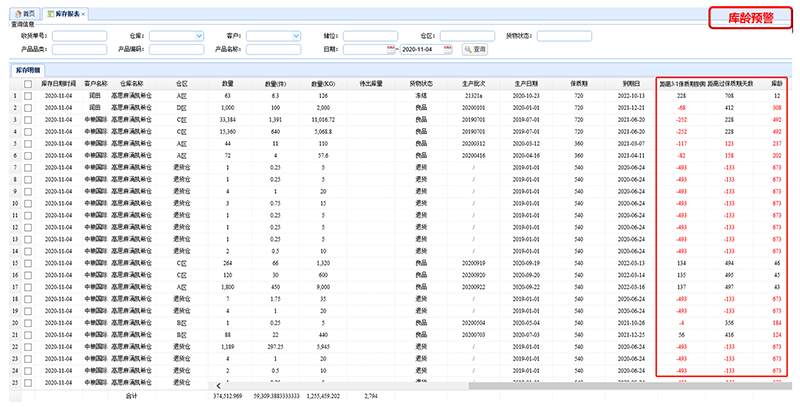The height and width of the screenshot is (408, 800).
Task: Click the 待出库量 column header
Action: pos(370,84)
